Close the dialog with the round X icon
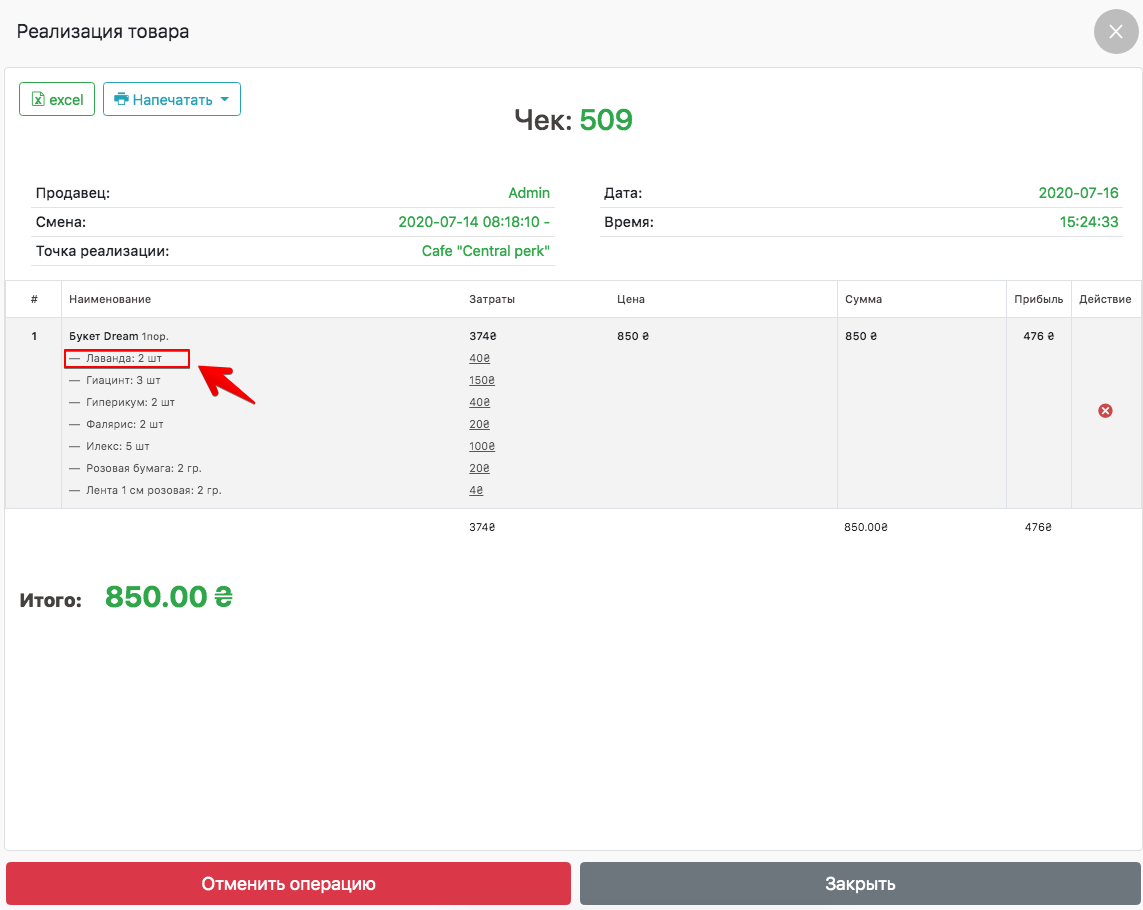The width and height of the screenshot is (1143, 910). pos(1116,31)
